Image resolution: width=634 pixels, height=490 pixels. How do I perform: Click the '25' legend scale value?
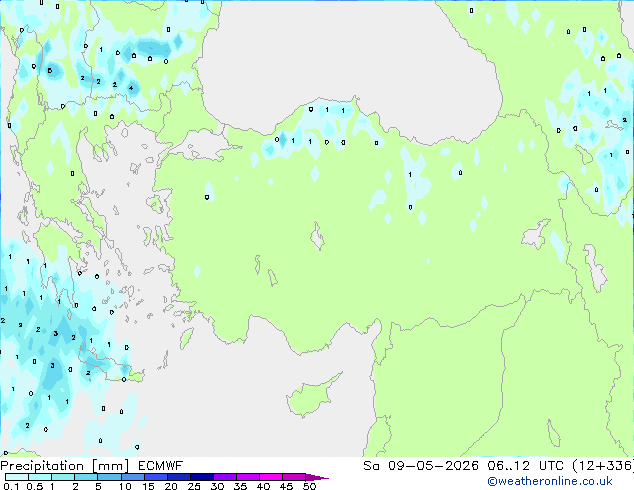194,486
